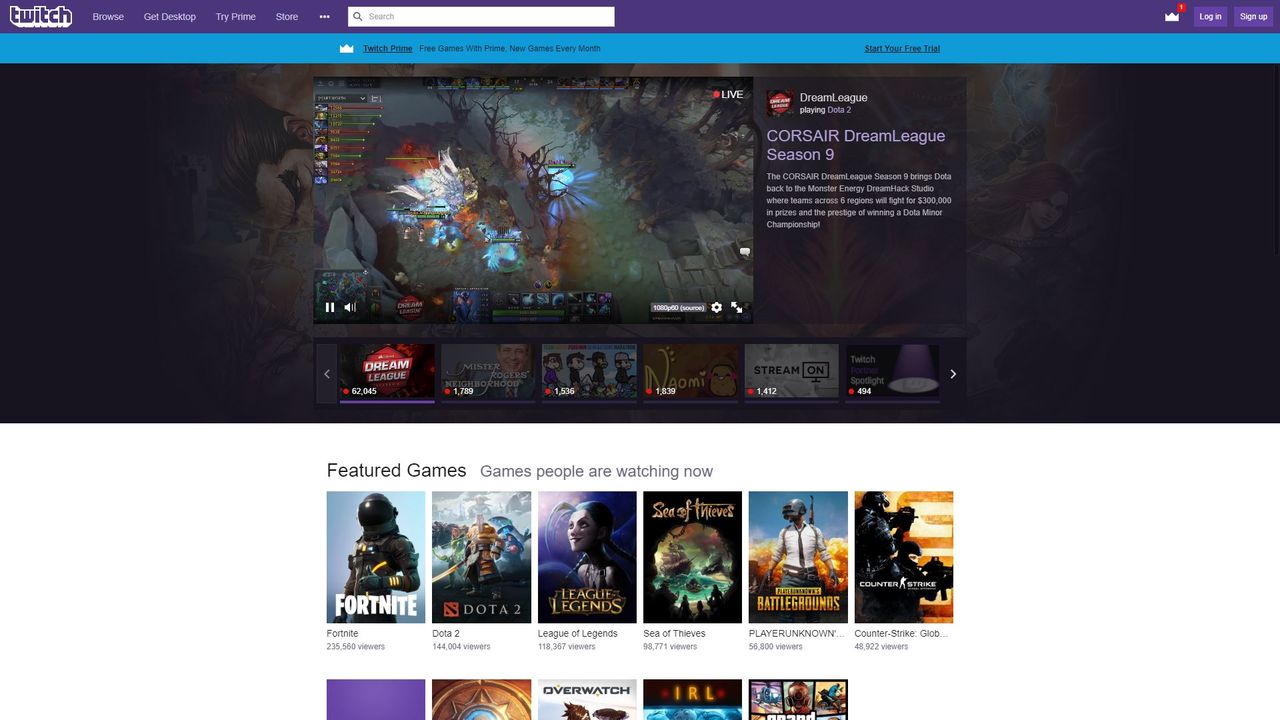
Task: Click the Featured Games heading
Action: pos(397,470)
